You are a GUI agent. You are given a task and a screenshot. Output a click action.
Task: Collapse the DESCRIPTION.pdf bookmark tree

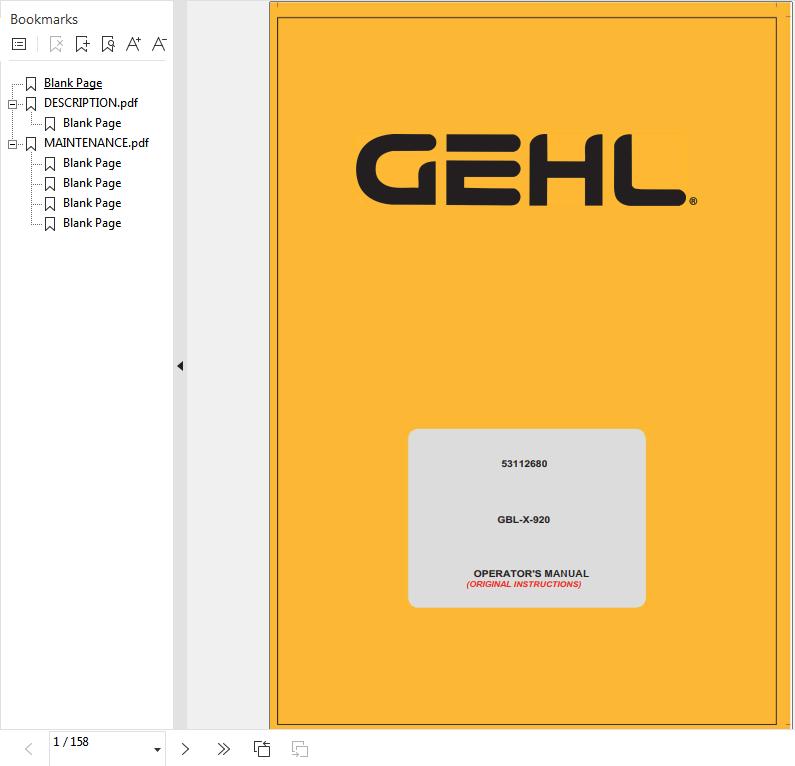[x=13, y=104]
